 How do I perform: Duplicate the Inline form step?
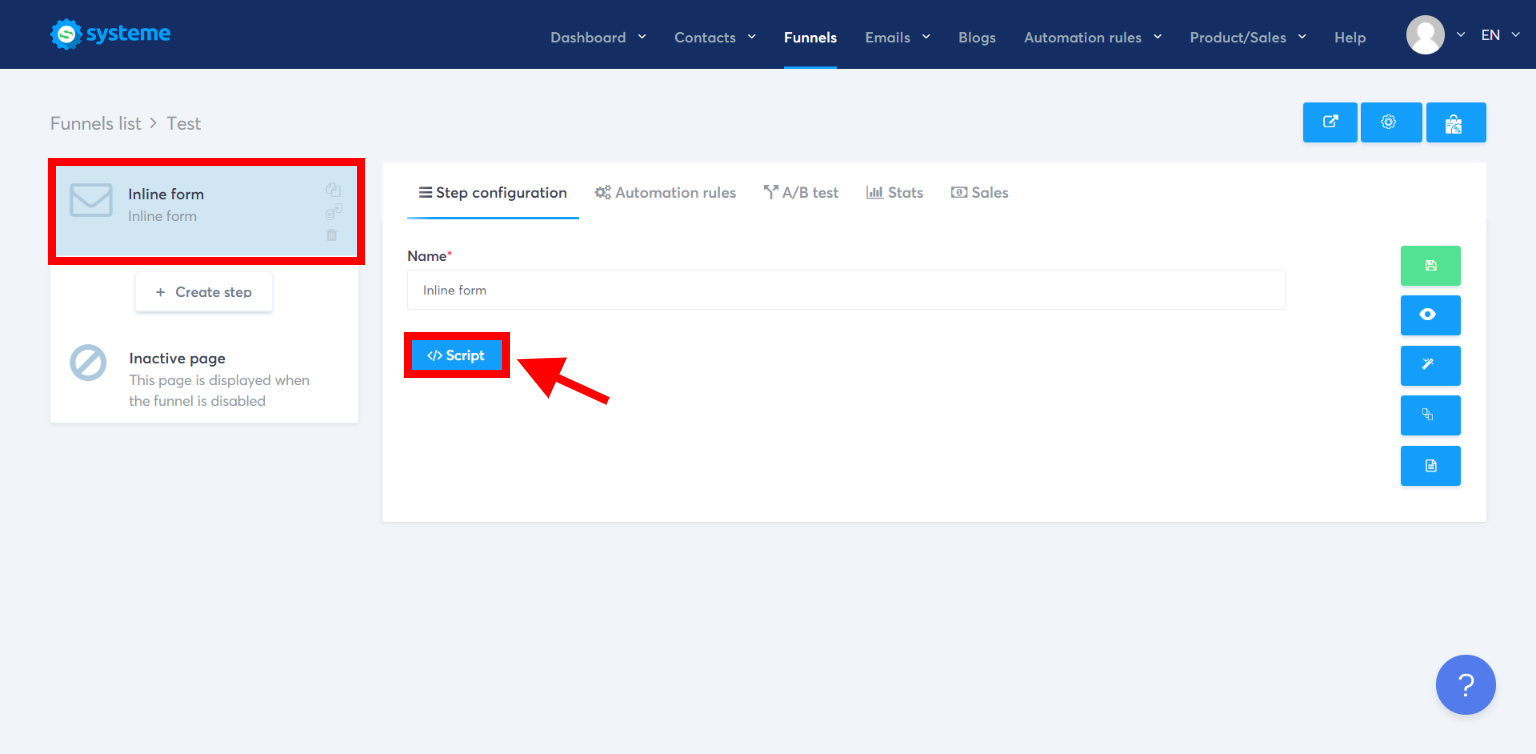tap(333, 188)
